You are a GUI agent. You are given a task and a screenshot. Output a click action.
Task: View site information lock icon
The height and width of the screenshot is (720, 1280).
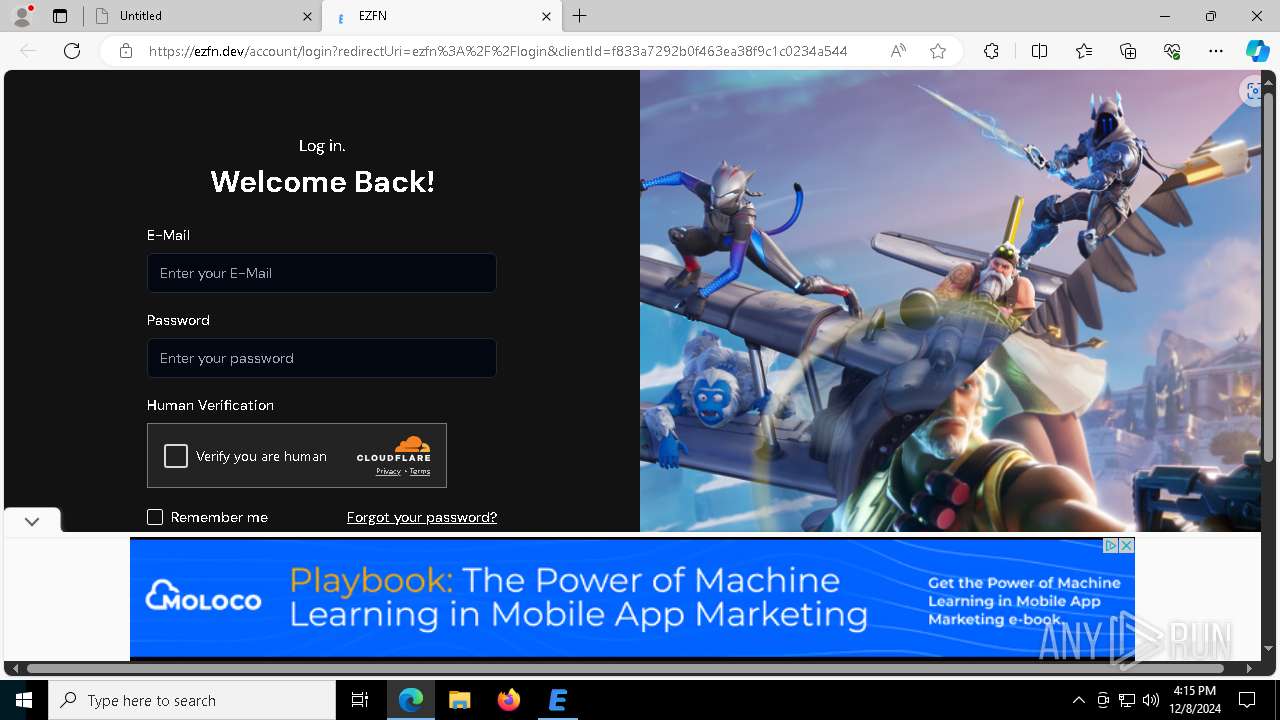(126, 51)
